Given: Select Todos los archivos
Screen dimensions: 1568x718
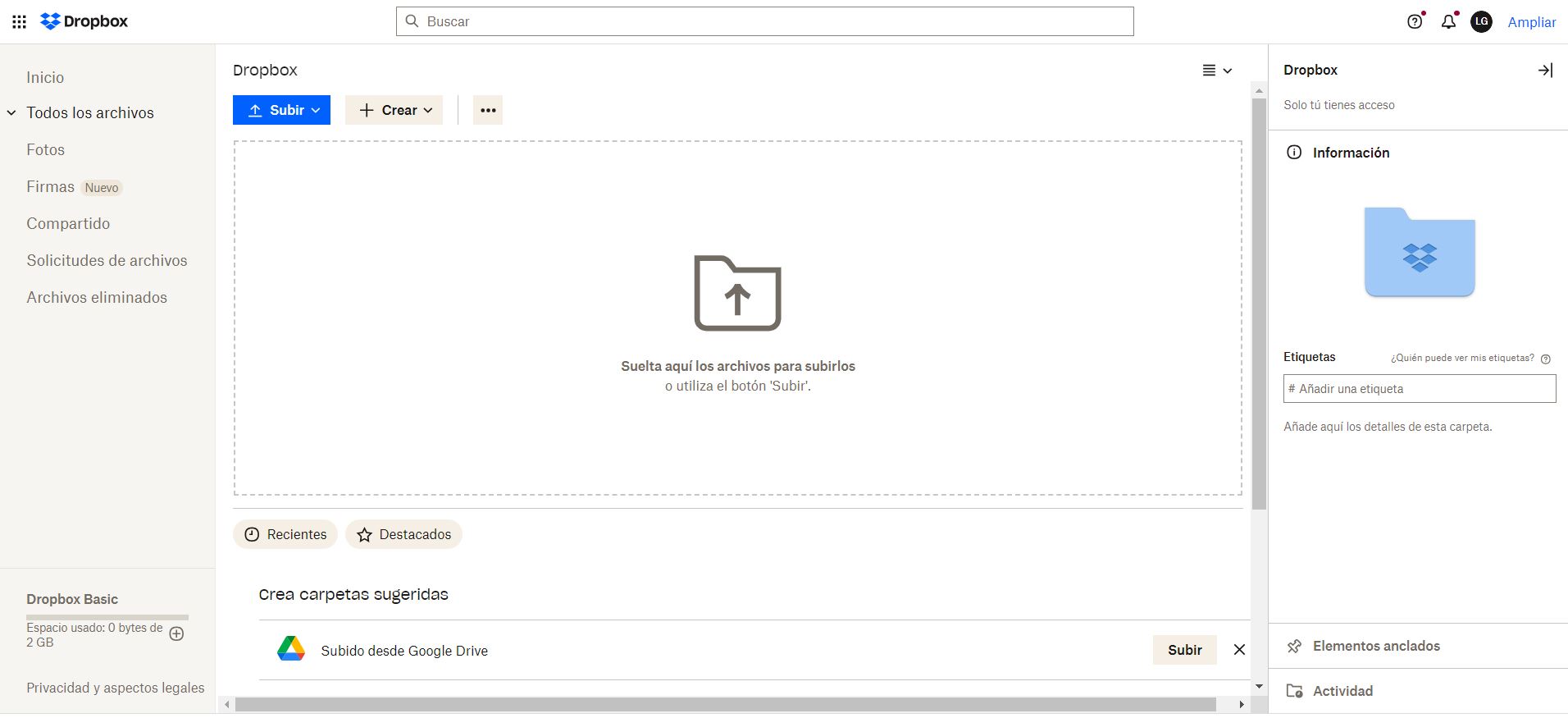Looking at the screenshot, I should click(x=90, y=113).
